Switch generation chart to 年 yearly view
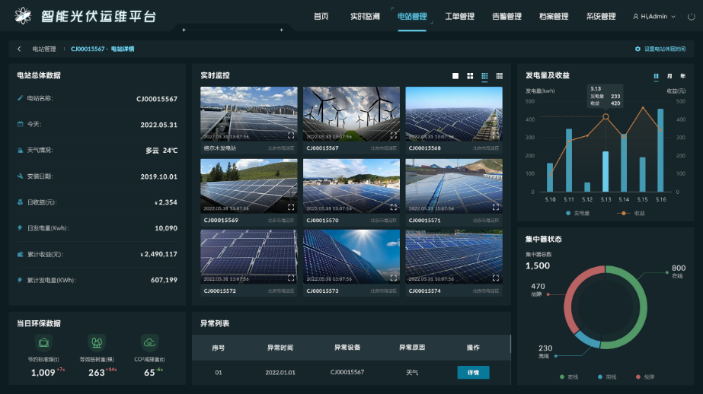Image resolution: width=703 pixels, height=394 pixels. point(683,76)
